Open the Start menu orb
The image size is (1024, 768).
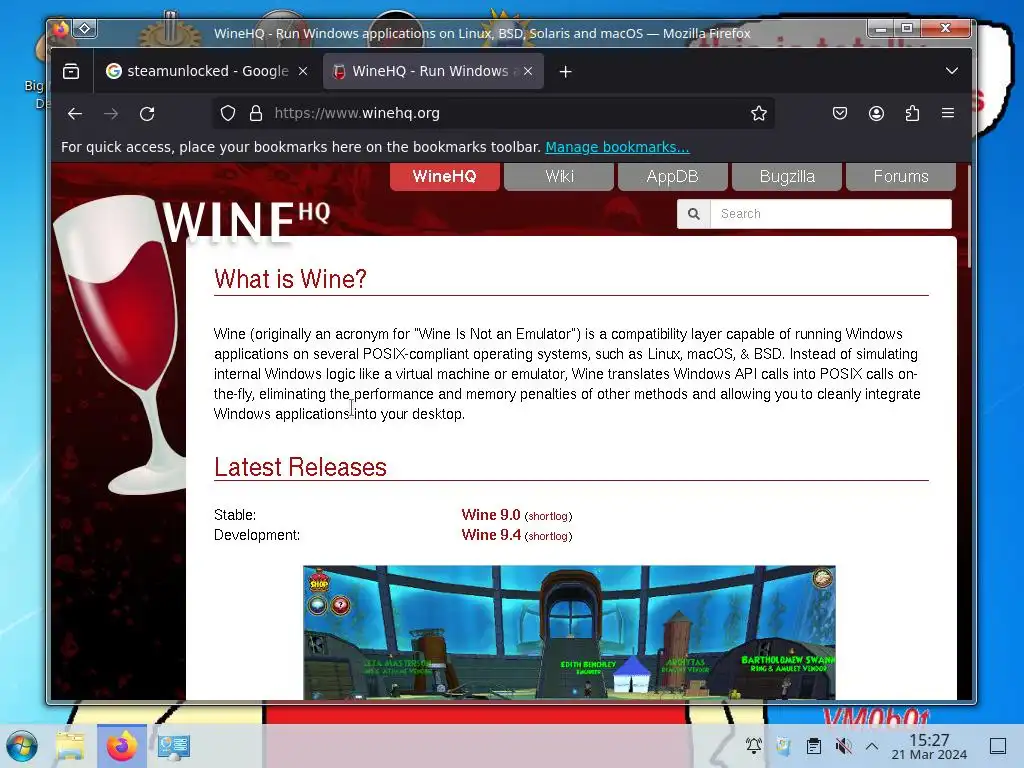(x=22, y=746)
